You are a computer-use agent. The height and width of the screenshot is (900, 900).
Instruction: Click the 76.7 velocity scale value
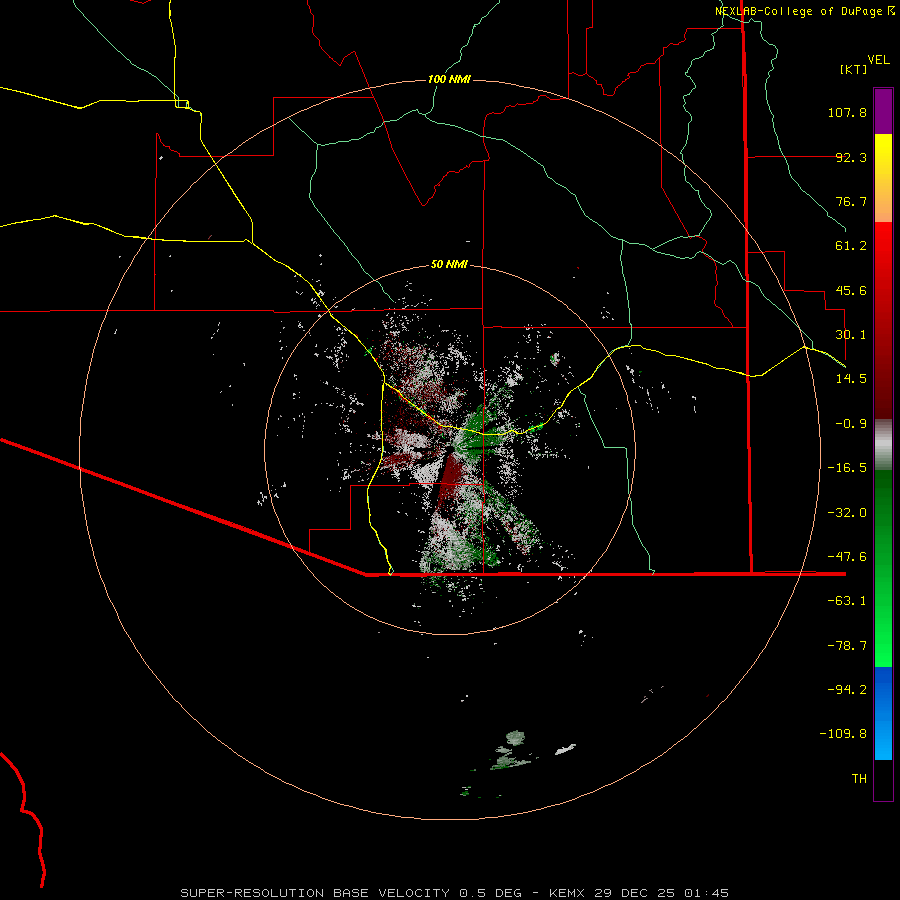(851, 201)
